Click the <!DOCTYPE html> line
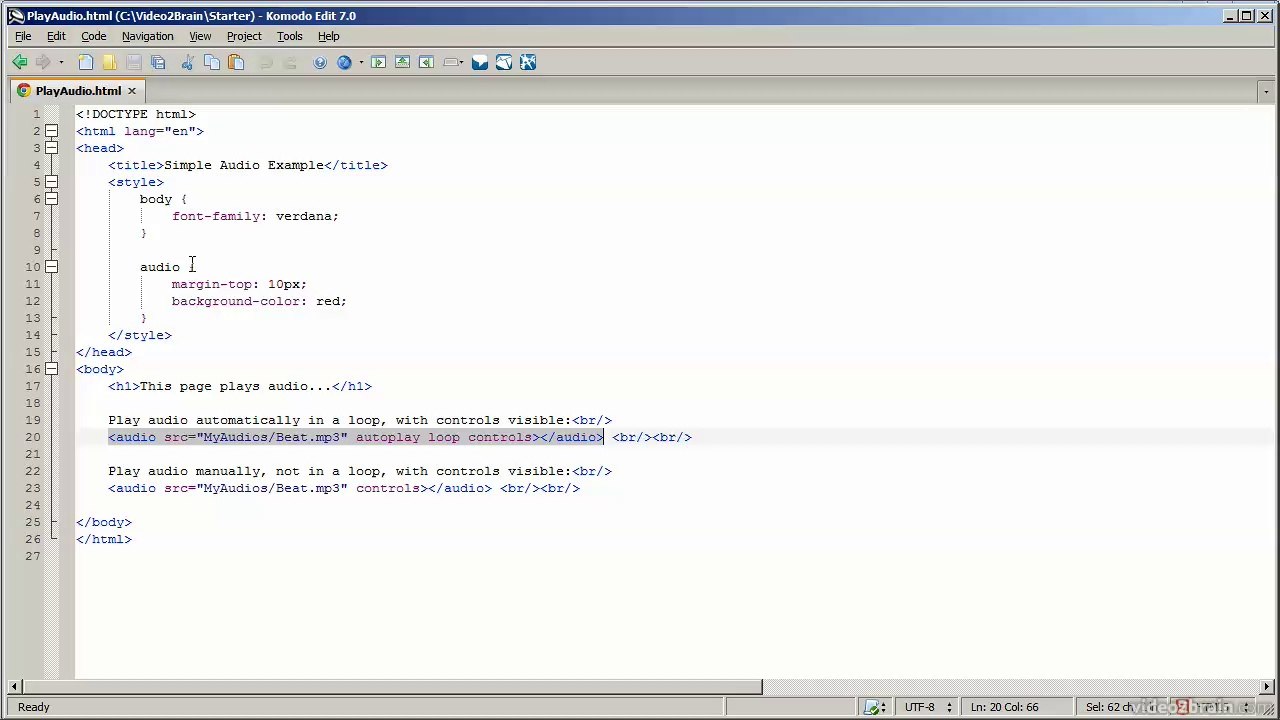The height and width of the screenshot is (720, 1280). click(x=136, y=114)
